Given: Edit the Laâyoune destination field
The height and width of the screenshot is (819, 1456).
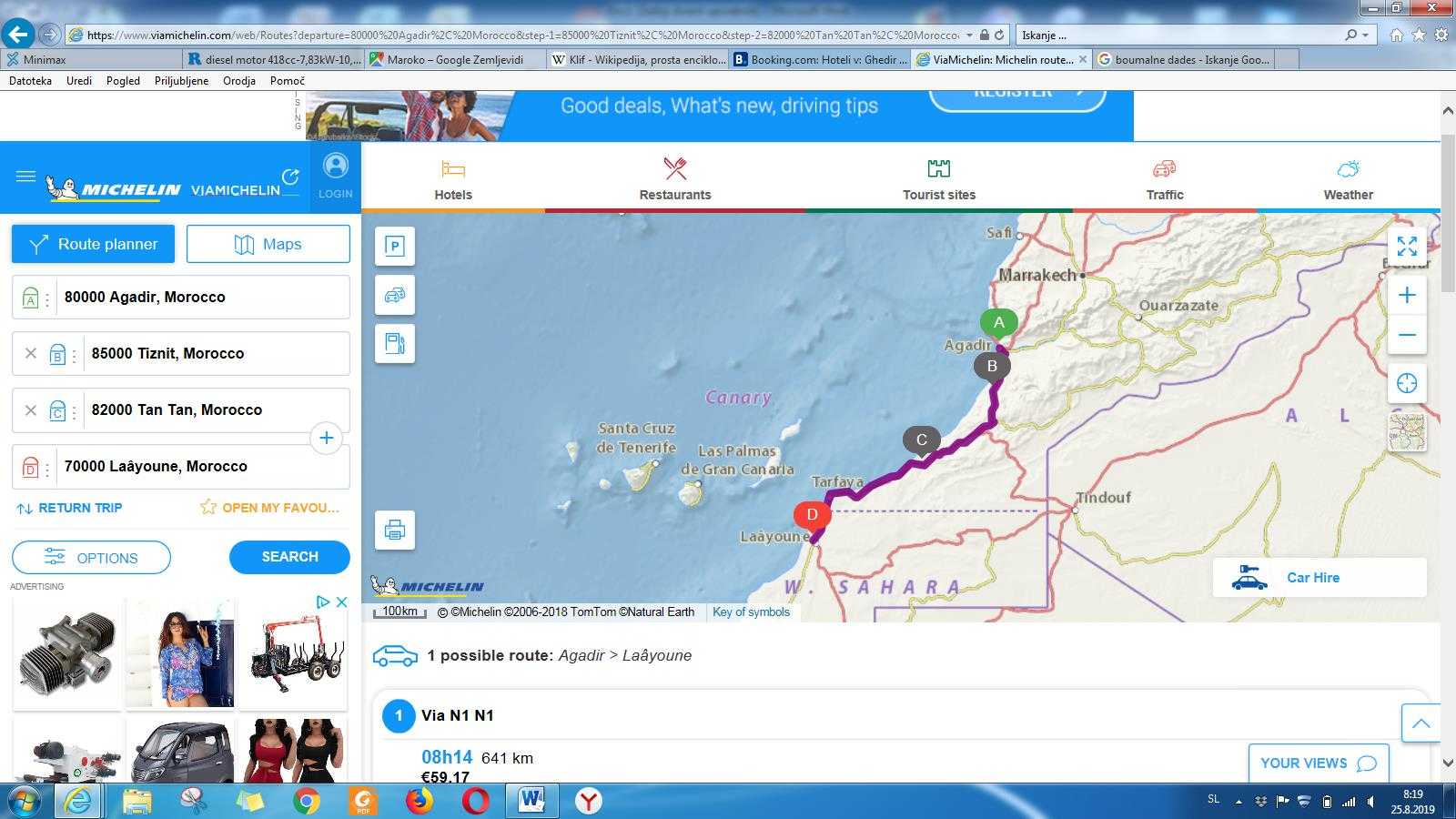Looking at the screenshot, I should 202,466.
